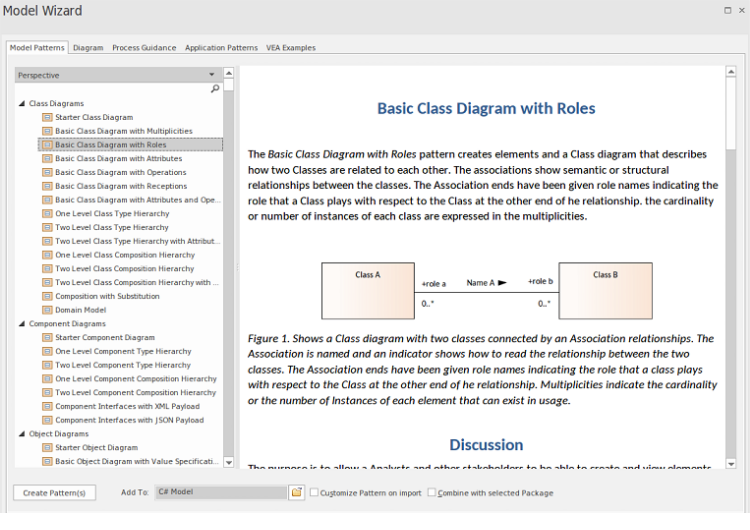Click icon beside Basic Object Diagram with Value Specification
The width and height of the screenshot is (750, 530).
(47, 462)
